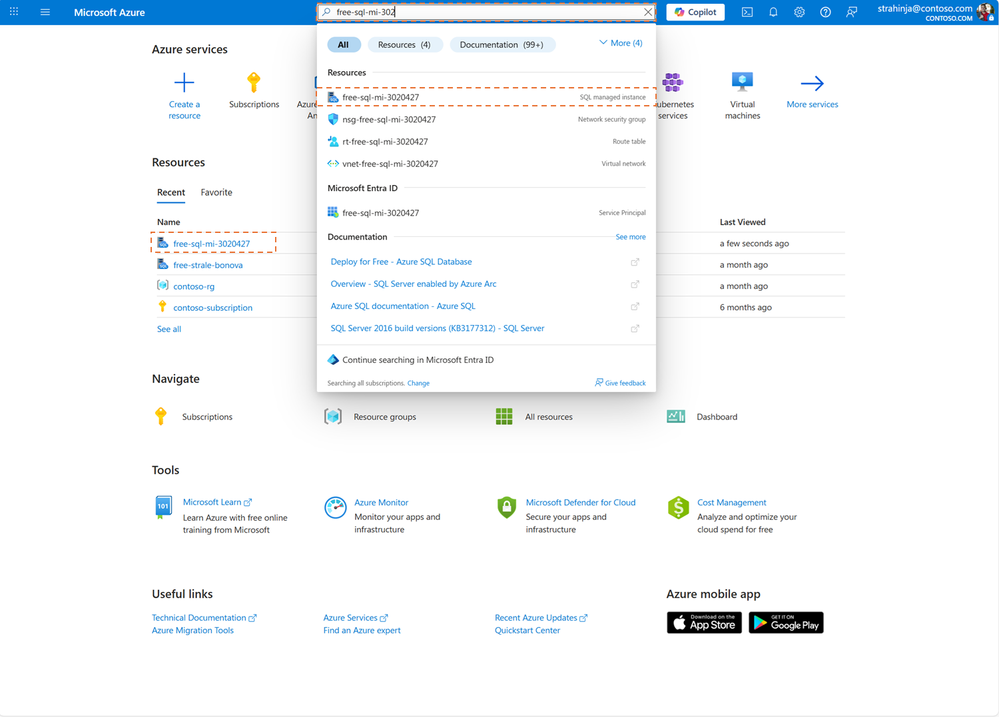Open the notifications bell
This screenshot has height=717, width=999.
(773, 12)
